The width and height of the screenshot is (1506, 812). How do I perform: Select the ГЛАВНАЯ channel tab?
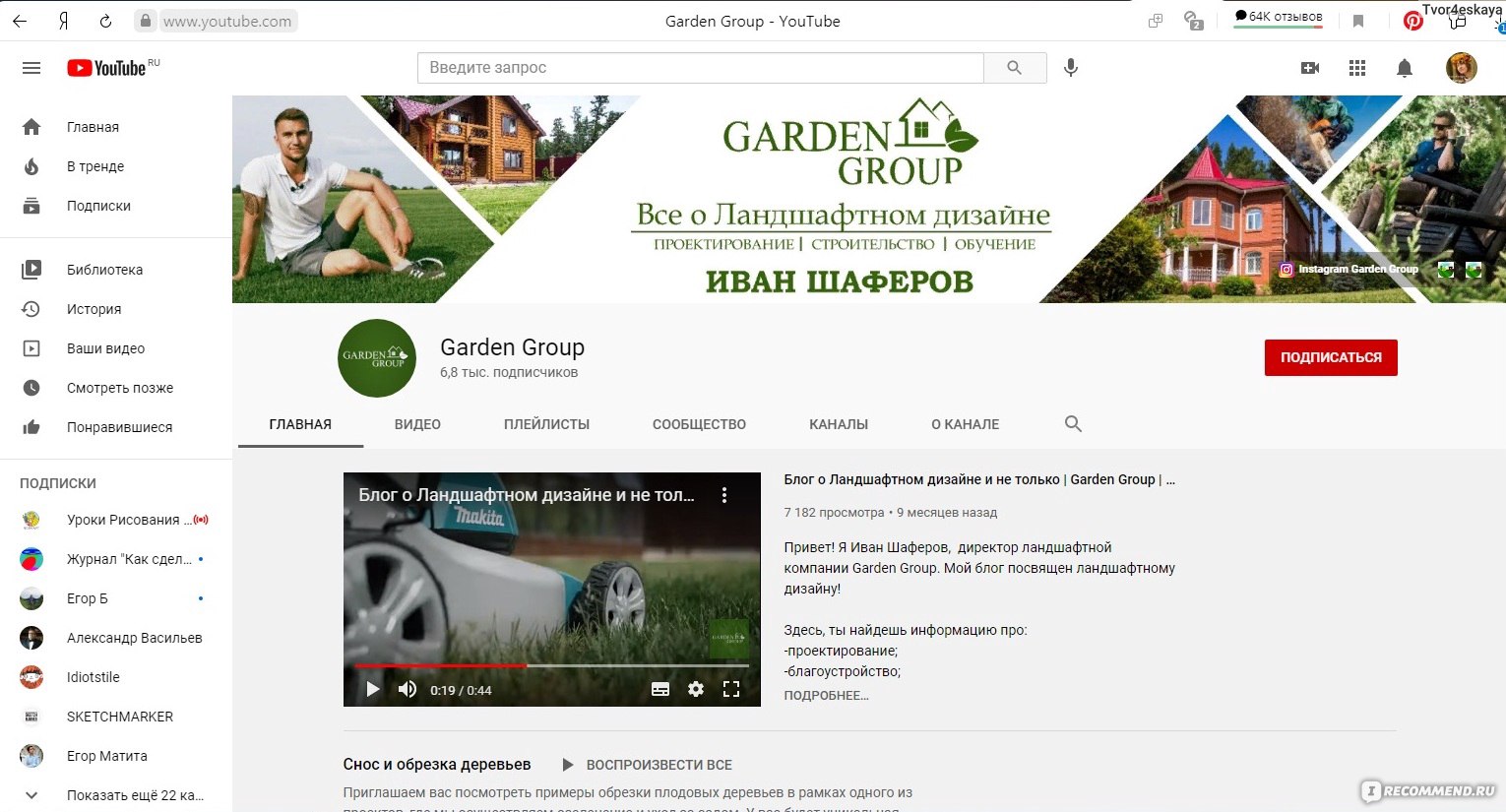[300, 424]
